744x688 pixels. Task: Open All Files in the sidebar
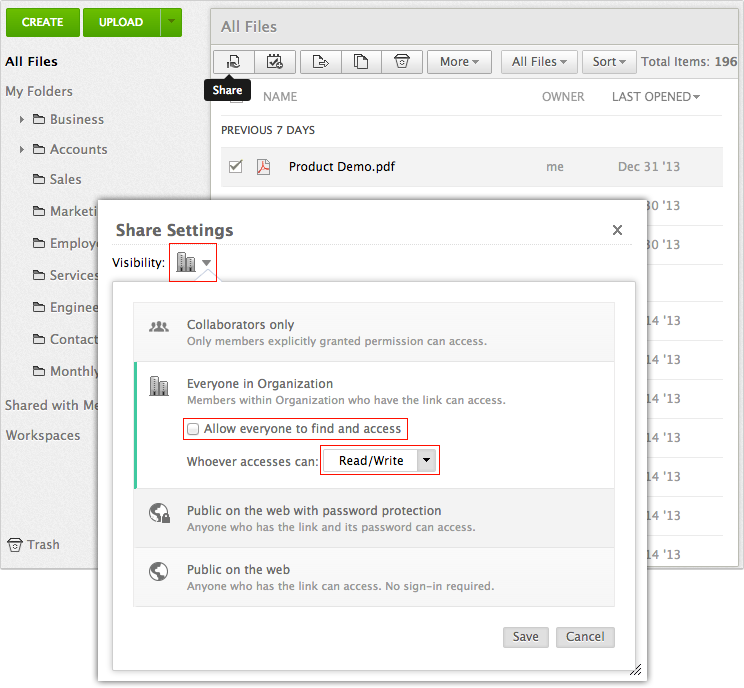tap(31, 62)
